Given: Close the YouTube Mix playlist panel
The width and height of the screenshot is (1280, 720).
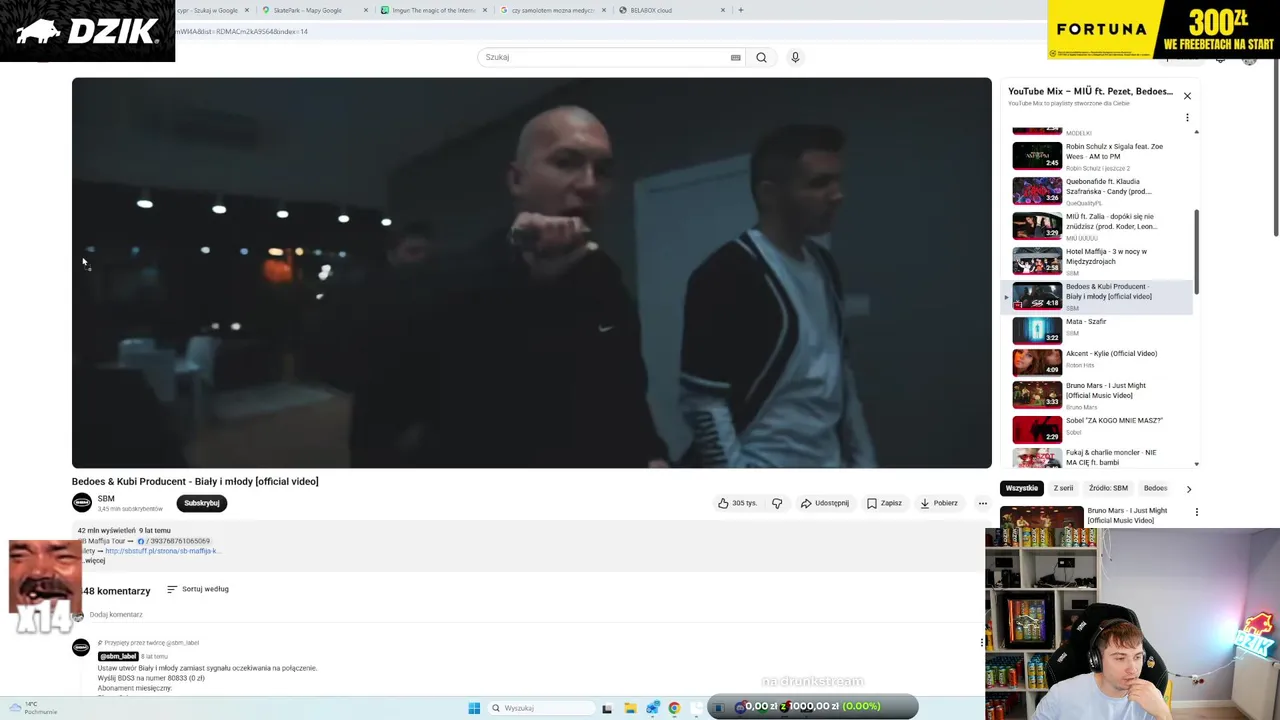Looking at the screenshot, I should pyautogui.click(x=1187, y=96).
